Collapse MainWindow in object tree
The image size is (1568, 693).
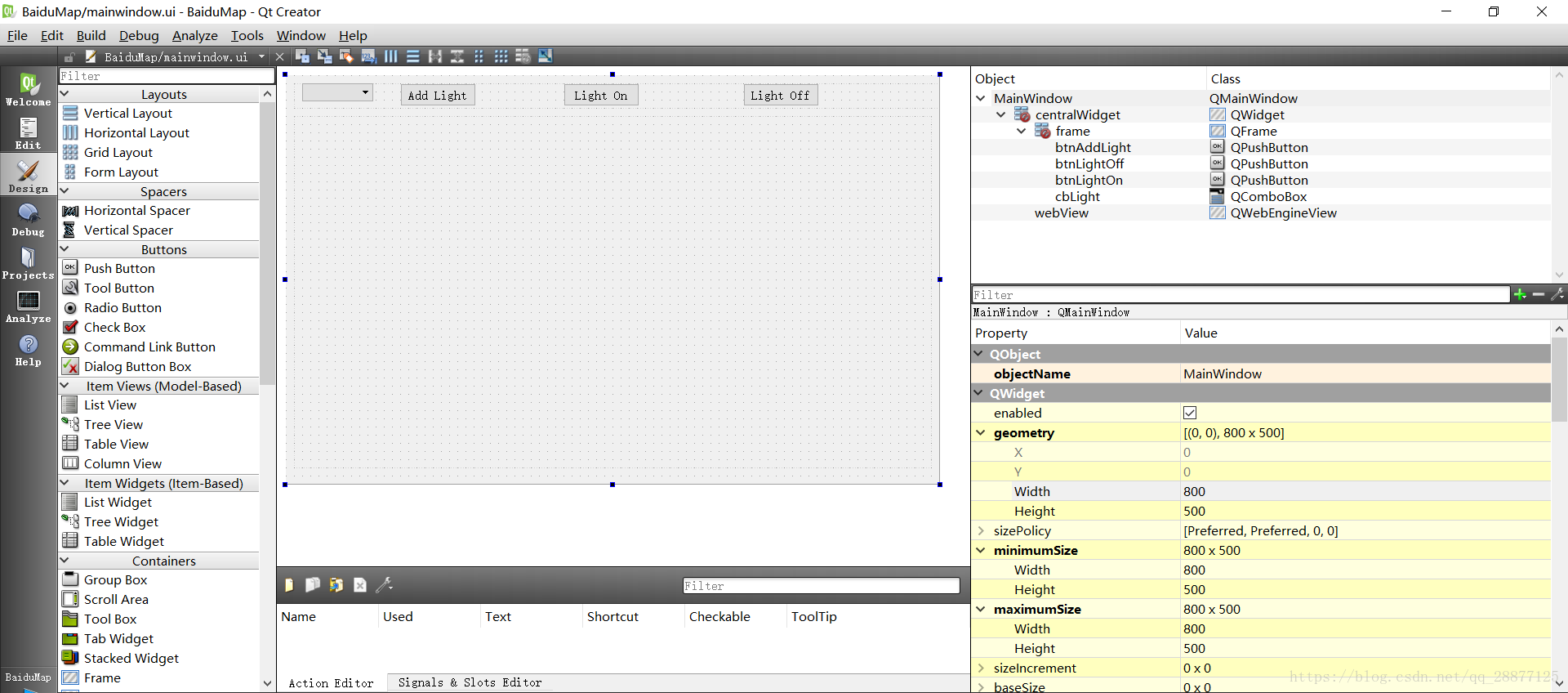(x=981, y=98)
